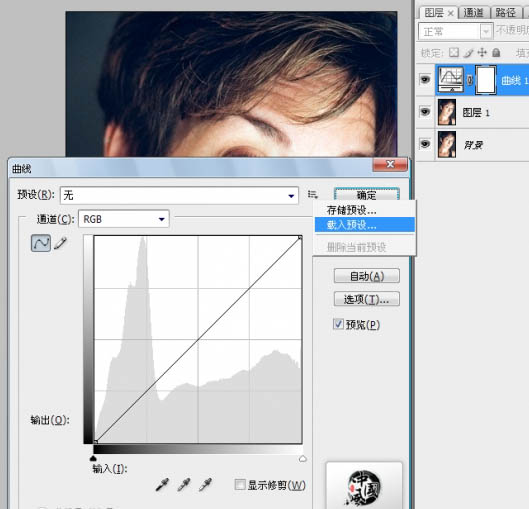Select the pencil draw curve tool
Viewport: 529px width, 509px height.
click(60, 243)
